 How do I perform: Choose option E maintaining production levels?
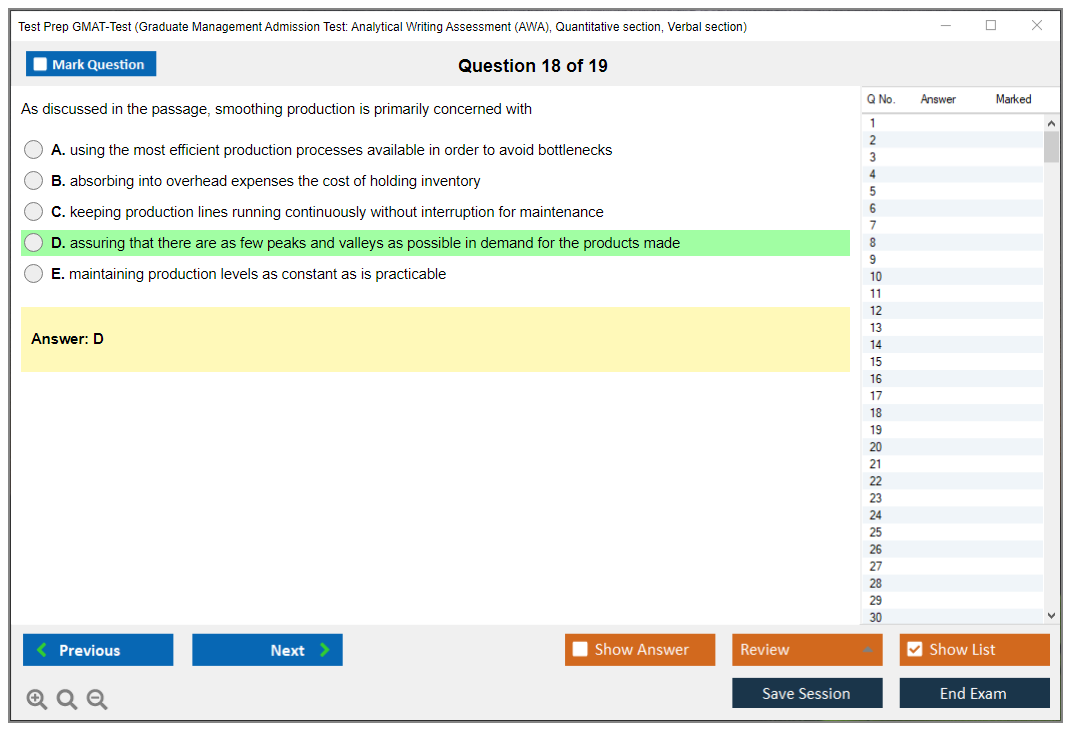point(34,274)
